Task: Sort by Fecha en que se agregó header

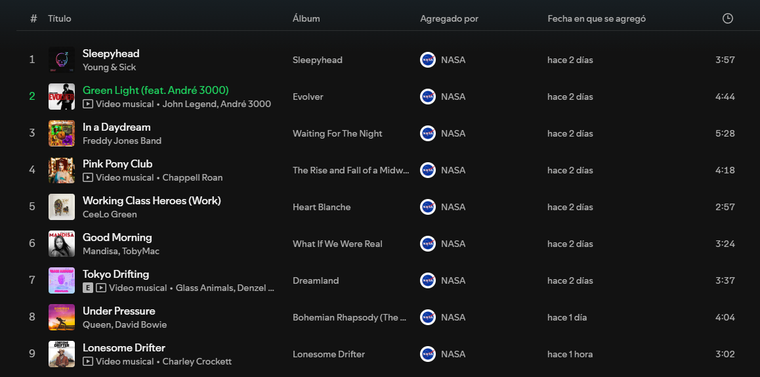Action: [x=597, y=19]
